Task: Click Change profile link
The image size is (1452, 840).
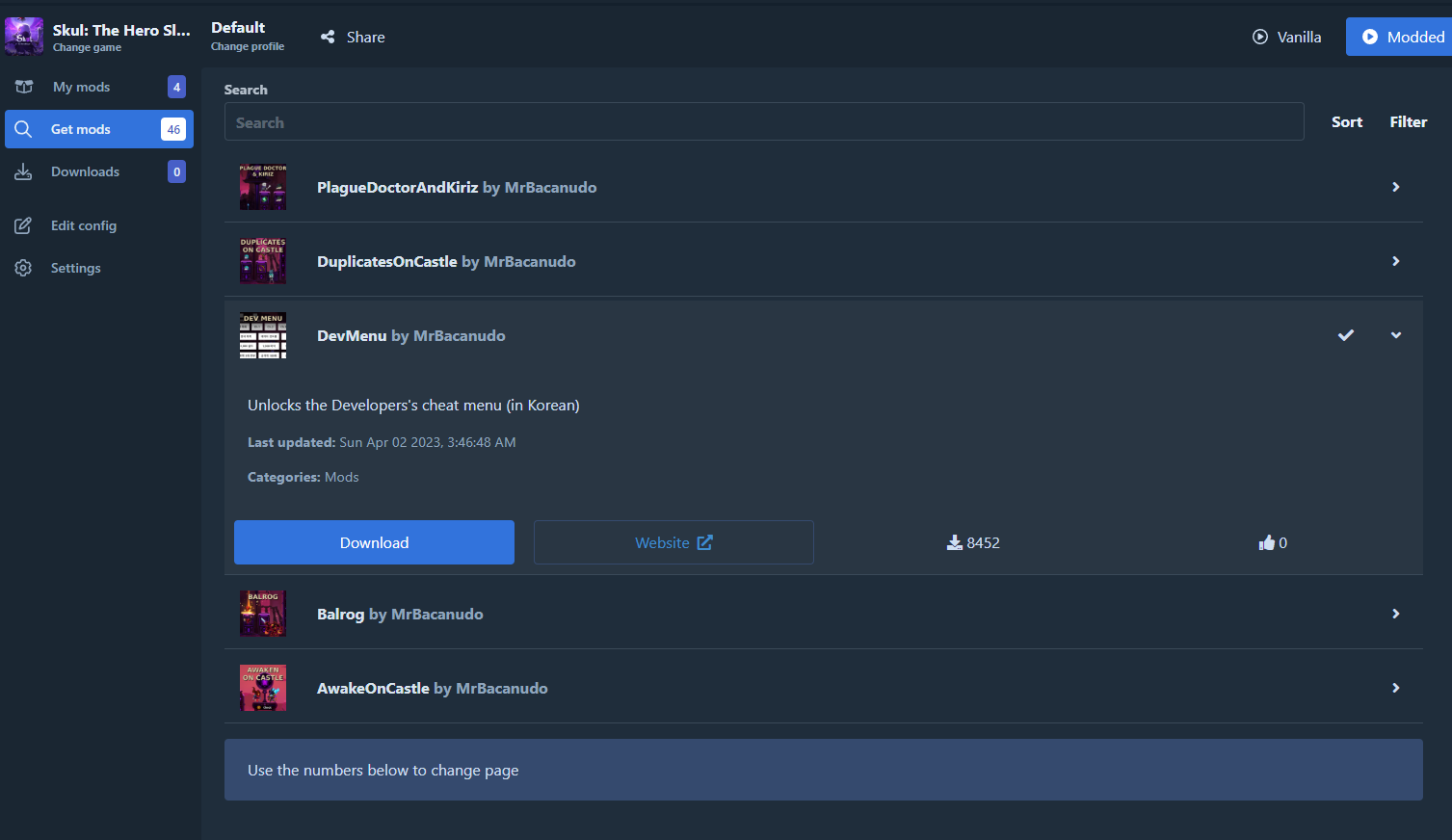Action: [x=248, y=46]
